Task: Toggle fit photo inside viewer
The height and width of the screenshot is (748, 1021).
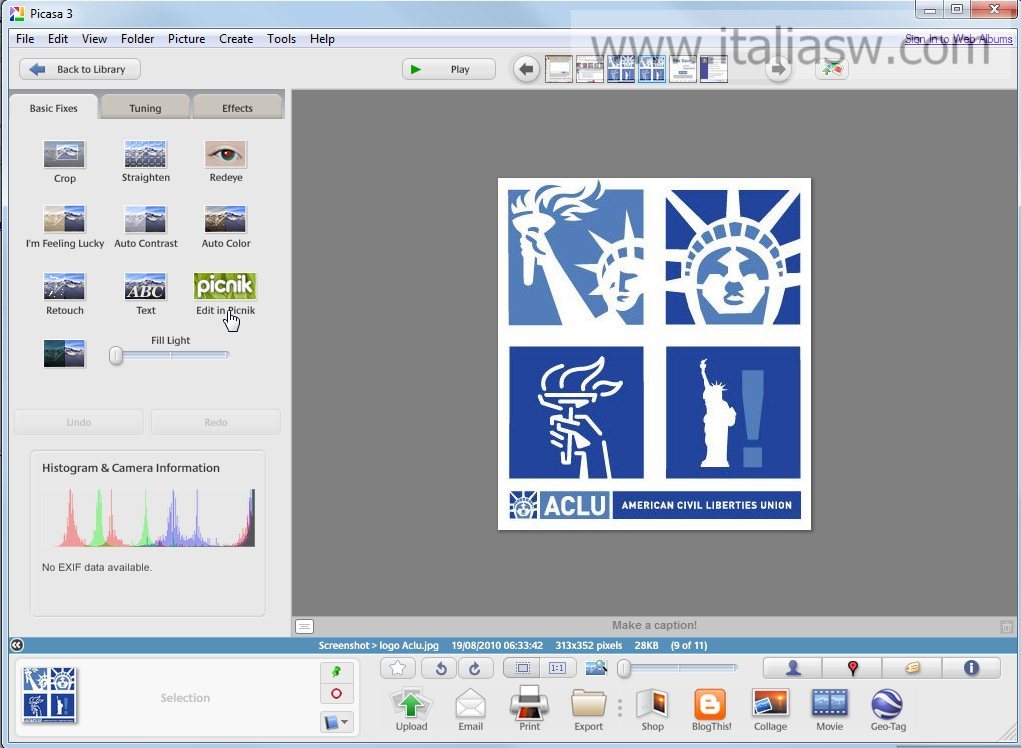Action: click(522, 668)
